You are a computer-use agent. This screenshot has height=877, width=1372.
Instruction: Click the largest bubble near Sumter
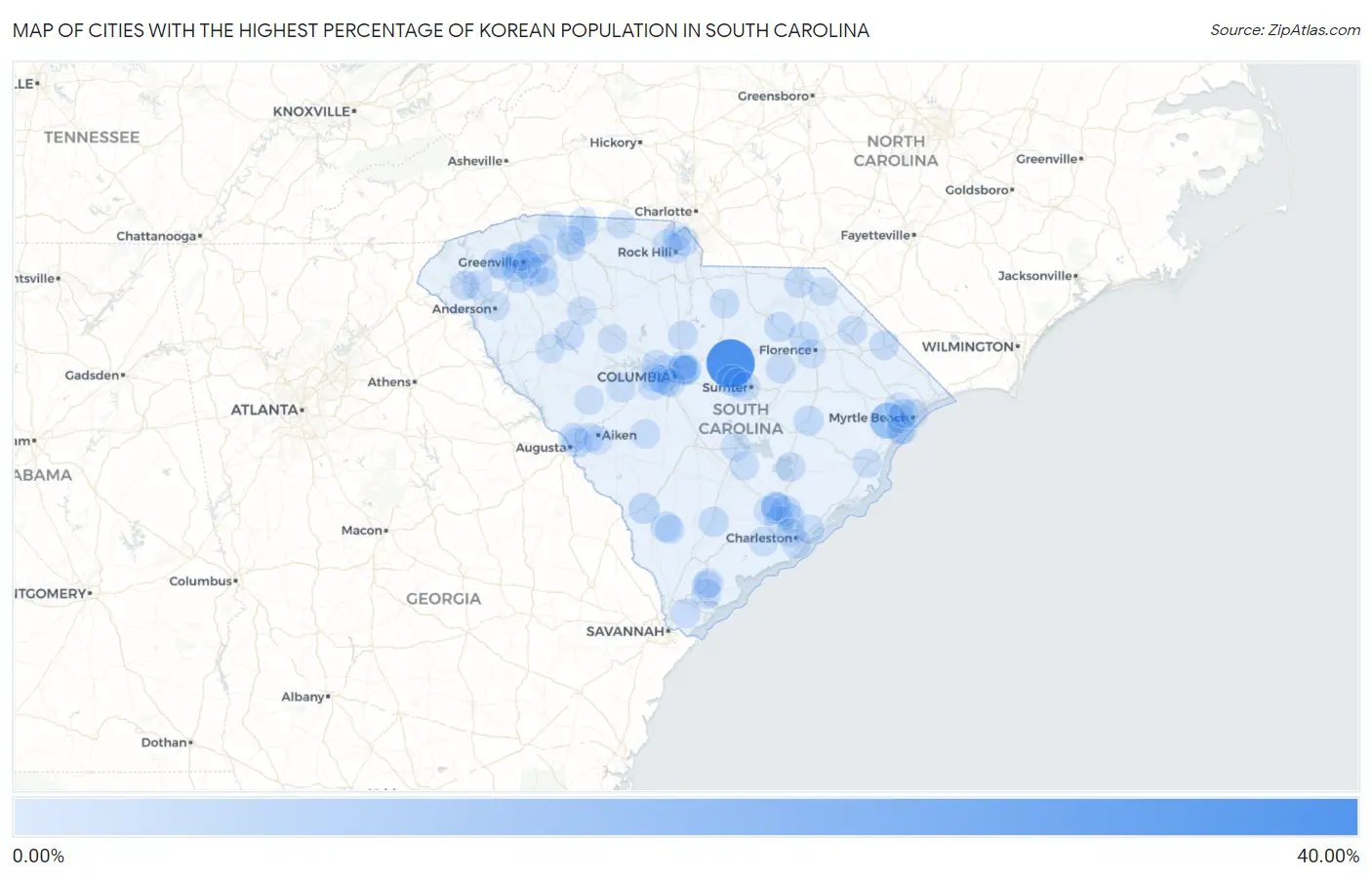730,363
